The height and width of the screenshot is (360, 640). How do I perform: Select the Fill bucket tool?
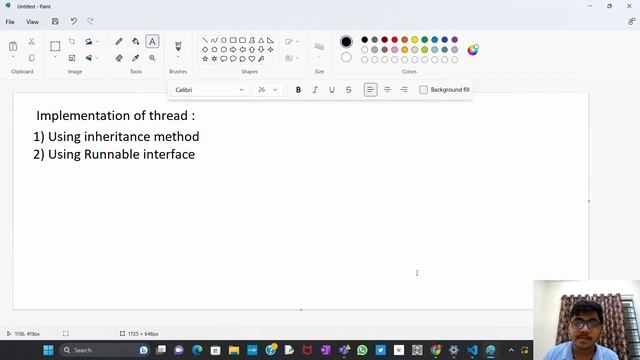click(x=136, y=42)
